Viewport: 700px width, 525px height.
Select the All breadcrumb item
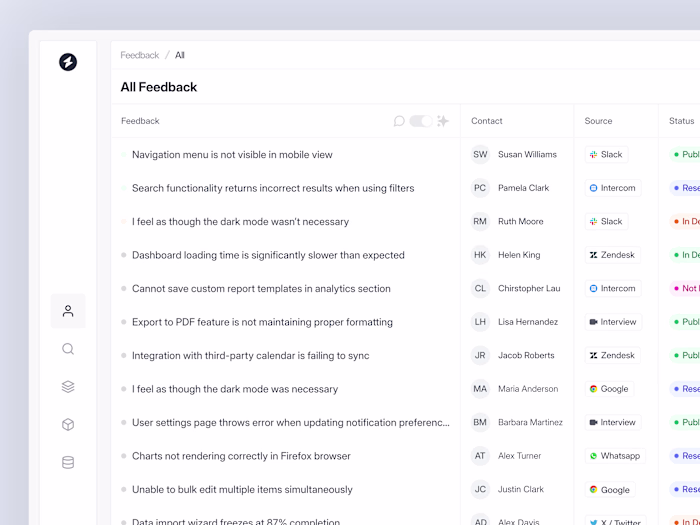tap(180, 55)
